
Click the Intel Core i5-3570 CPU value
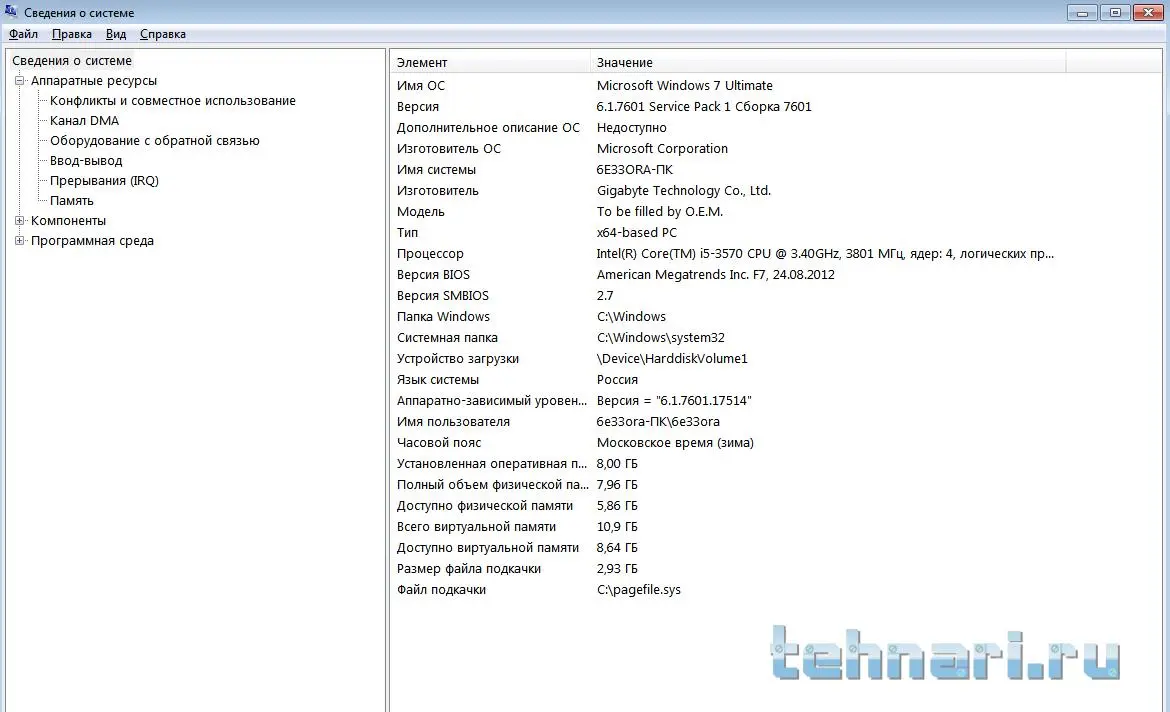click(825, 254)
